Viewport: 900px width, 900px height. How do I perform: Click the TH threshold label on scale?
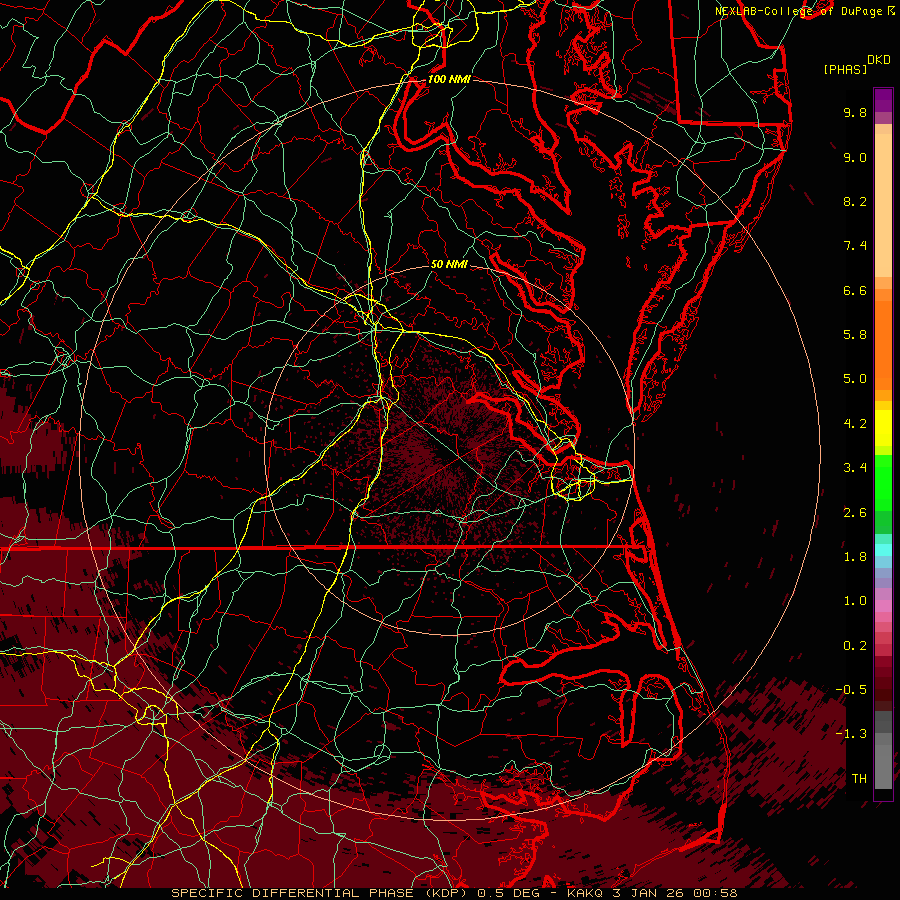coord(859,779)
